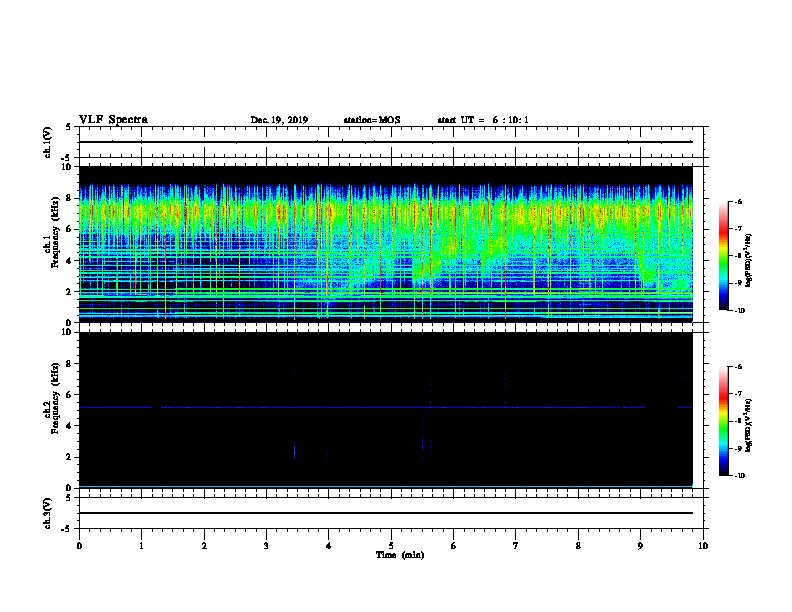Screen dimensions: 792x612
Task: Click the ch.1 colorbar log(PSD) label
Action: pos(748,261)
